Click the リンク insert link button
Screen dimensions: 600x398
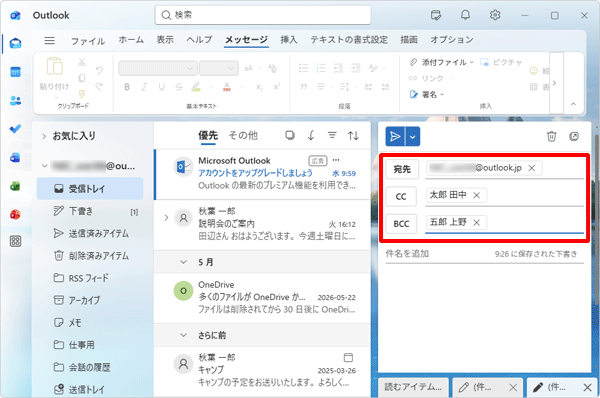tap(426, 78)
